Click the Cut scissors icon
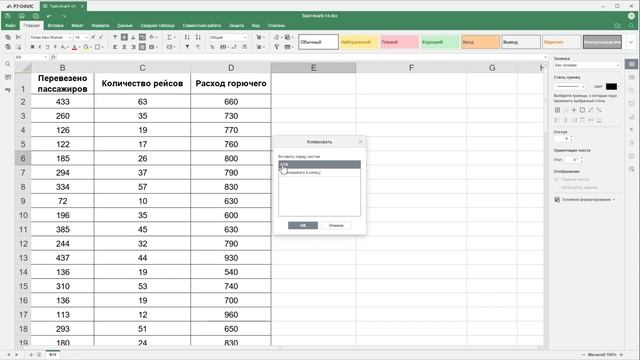This screenshot has height=360, width=640. (x=18, y=37)
